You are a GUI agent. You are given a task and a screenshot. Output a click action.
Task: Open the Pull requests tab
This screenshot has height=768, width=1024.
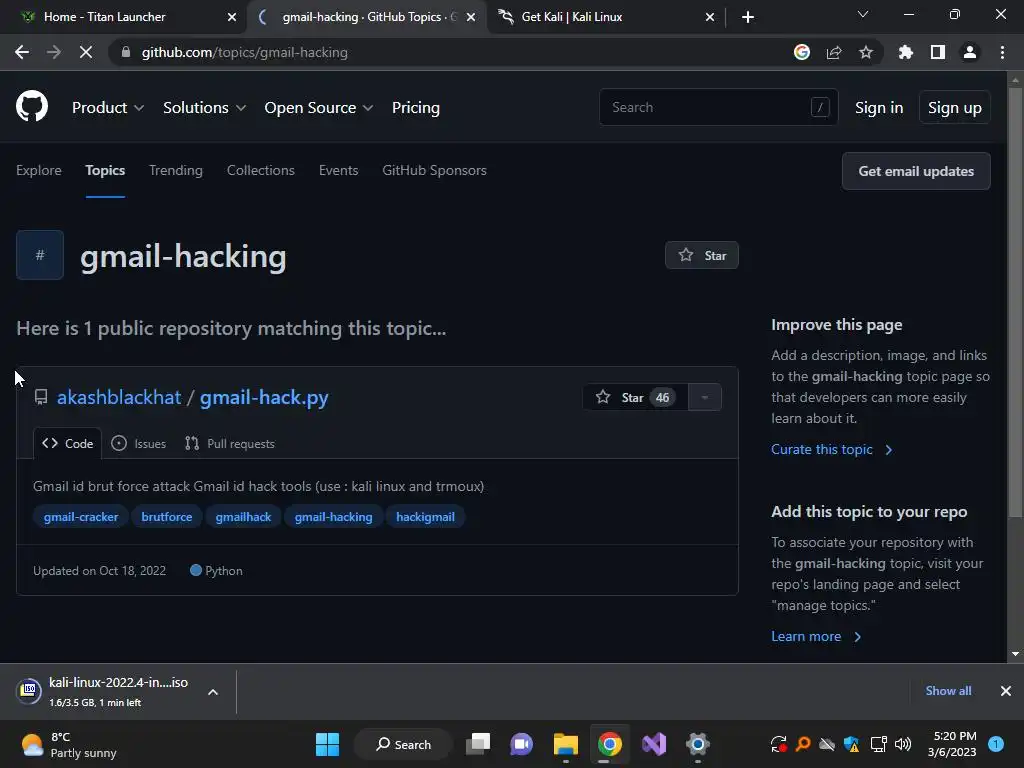pos(230,443)
